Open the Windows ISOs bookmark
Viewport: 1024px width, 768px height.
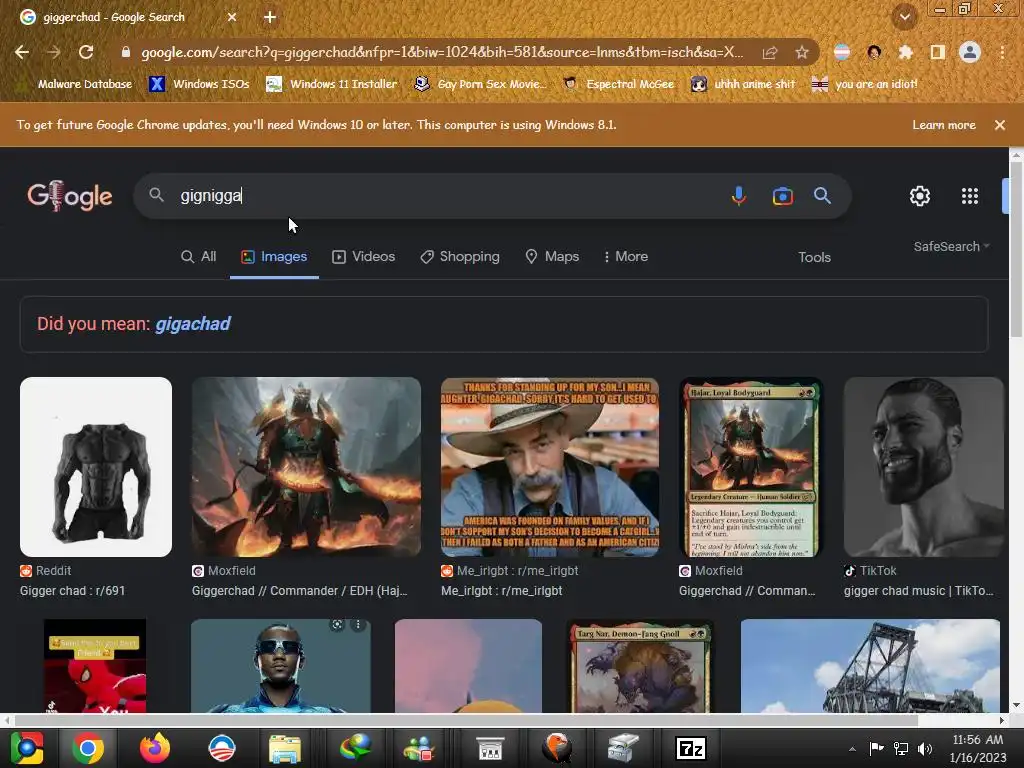pyautogui.click(x=200, y=84)
